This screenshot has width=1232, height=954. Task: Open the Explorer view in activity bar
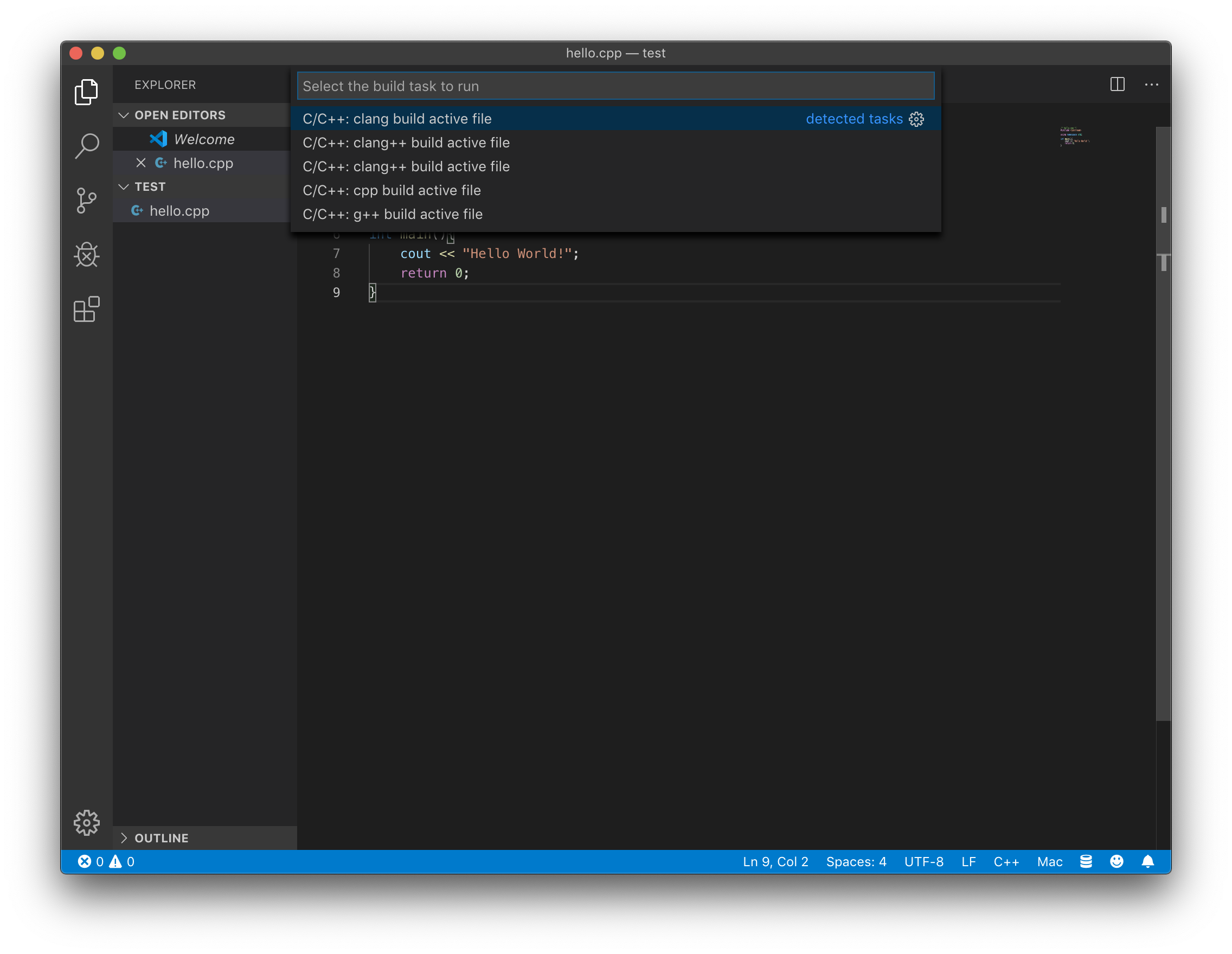click(86, 92)
